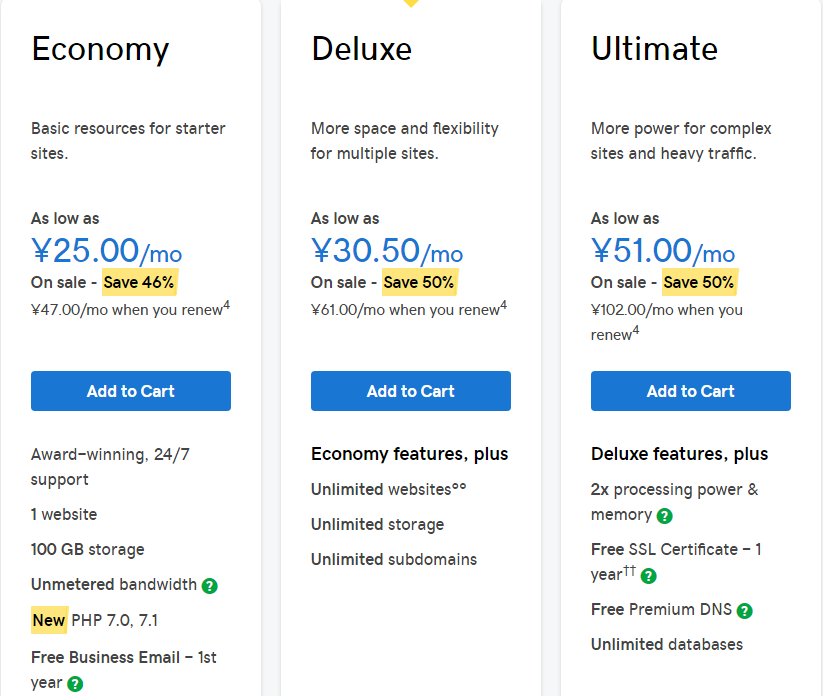
Task: Click the Economy plan heading
Action: coord(100,49)
